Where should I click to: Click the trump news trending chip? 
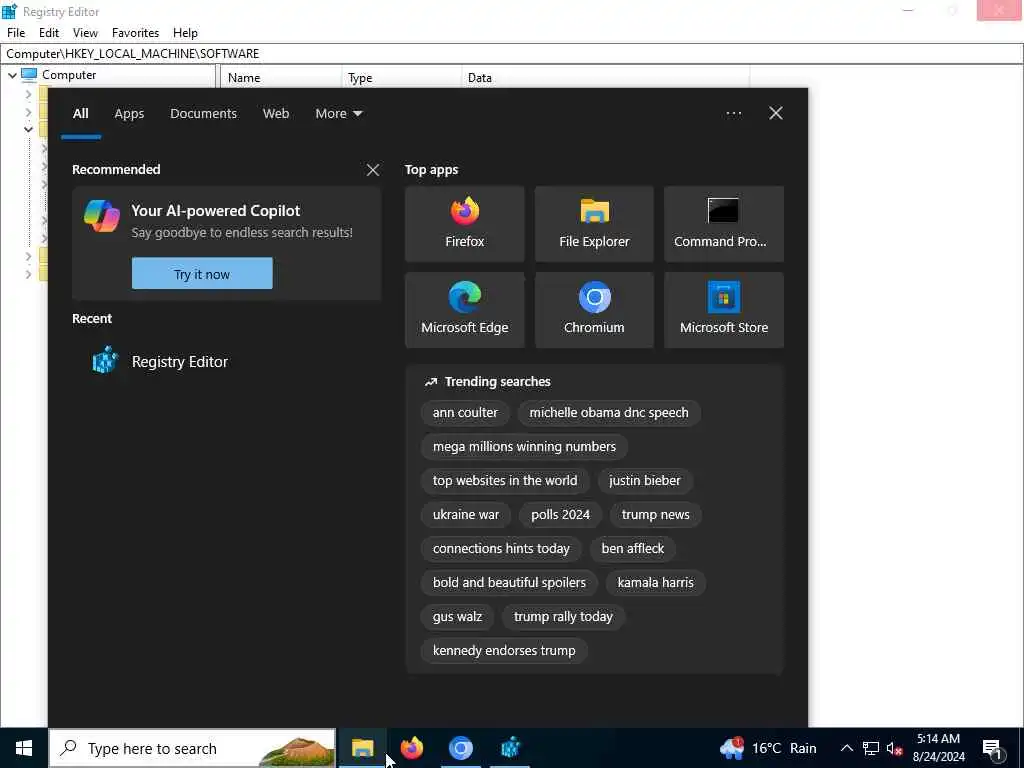(655, 515)
